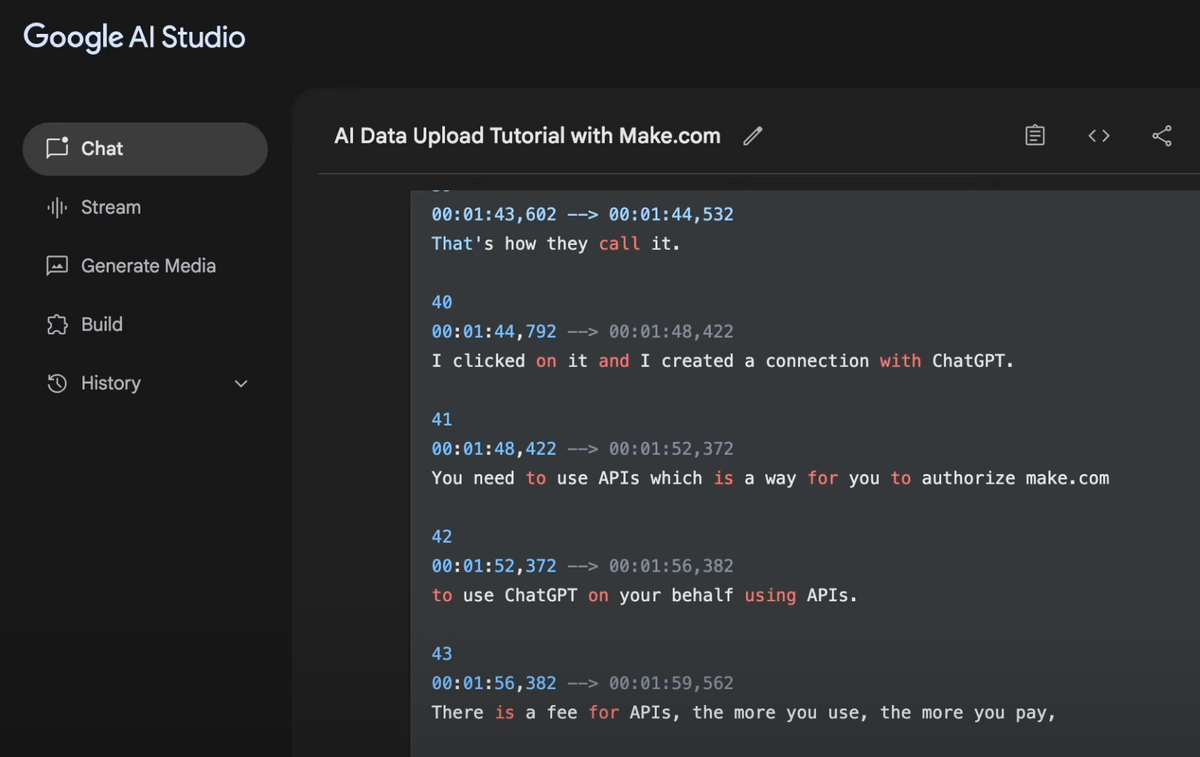This screenshot has height=757, width=1200.
Task: Open sharing options with the Share icon
Action: 1162,135
